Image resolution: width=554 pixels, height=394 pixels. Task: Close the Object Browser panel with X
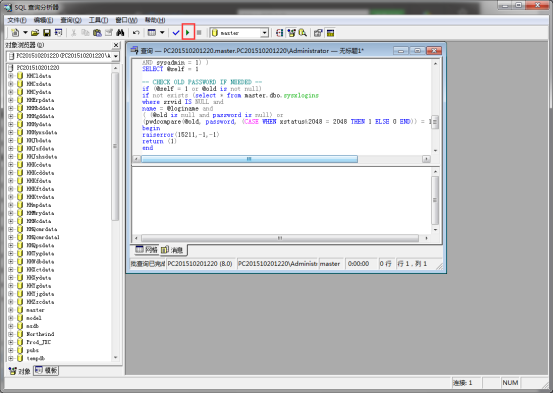click(116, 45)
